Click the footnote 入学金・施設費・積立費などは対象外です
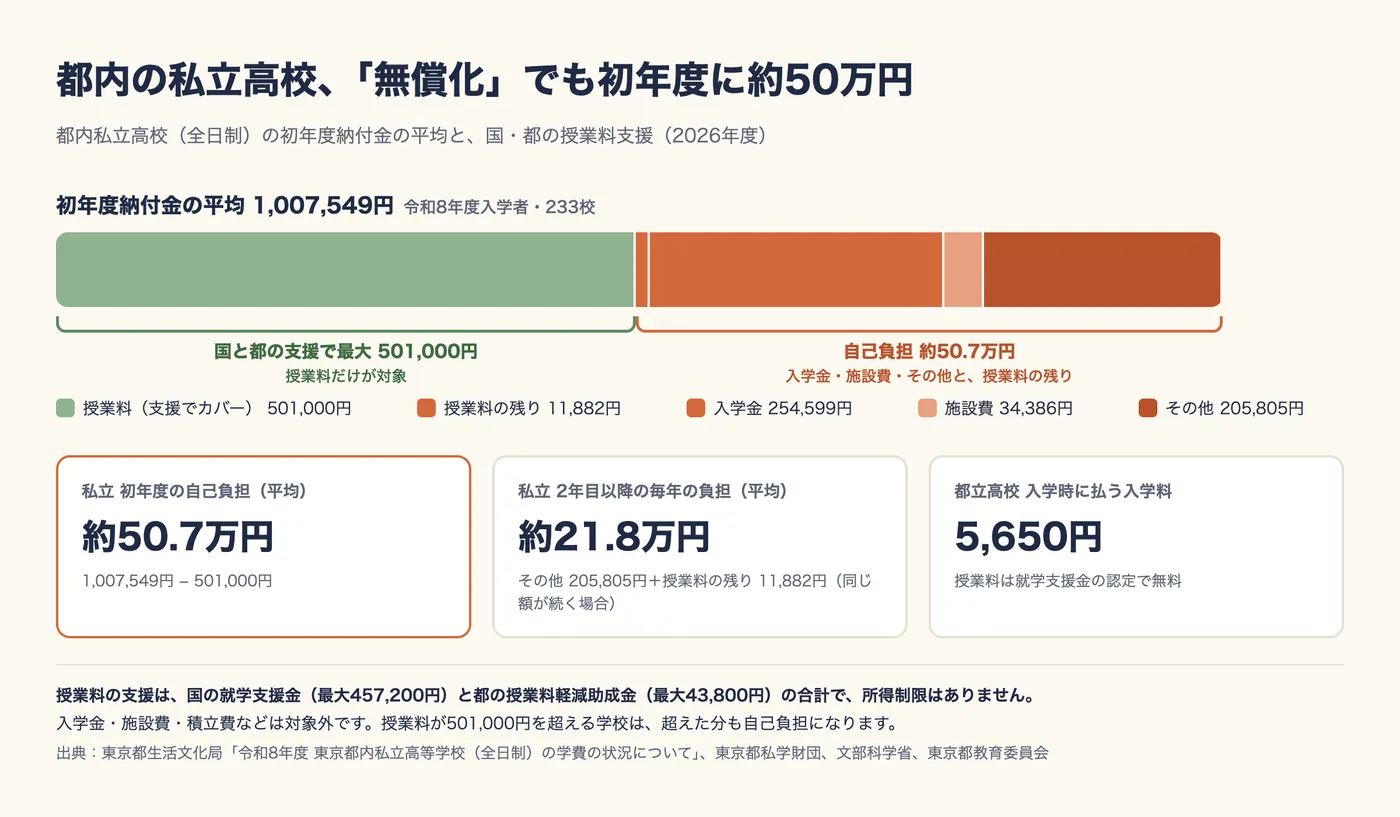Screen dimensions: 1400x817 [480, 723]
